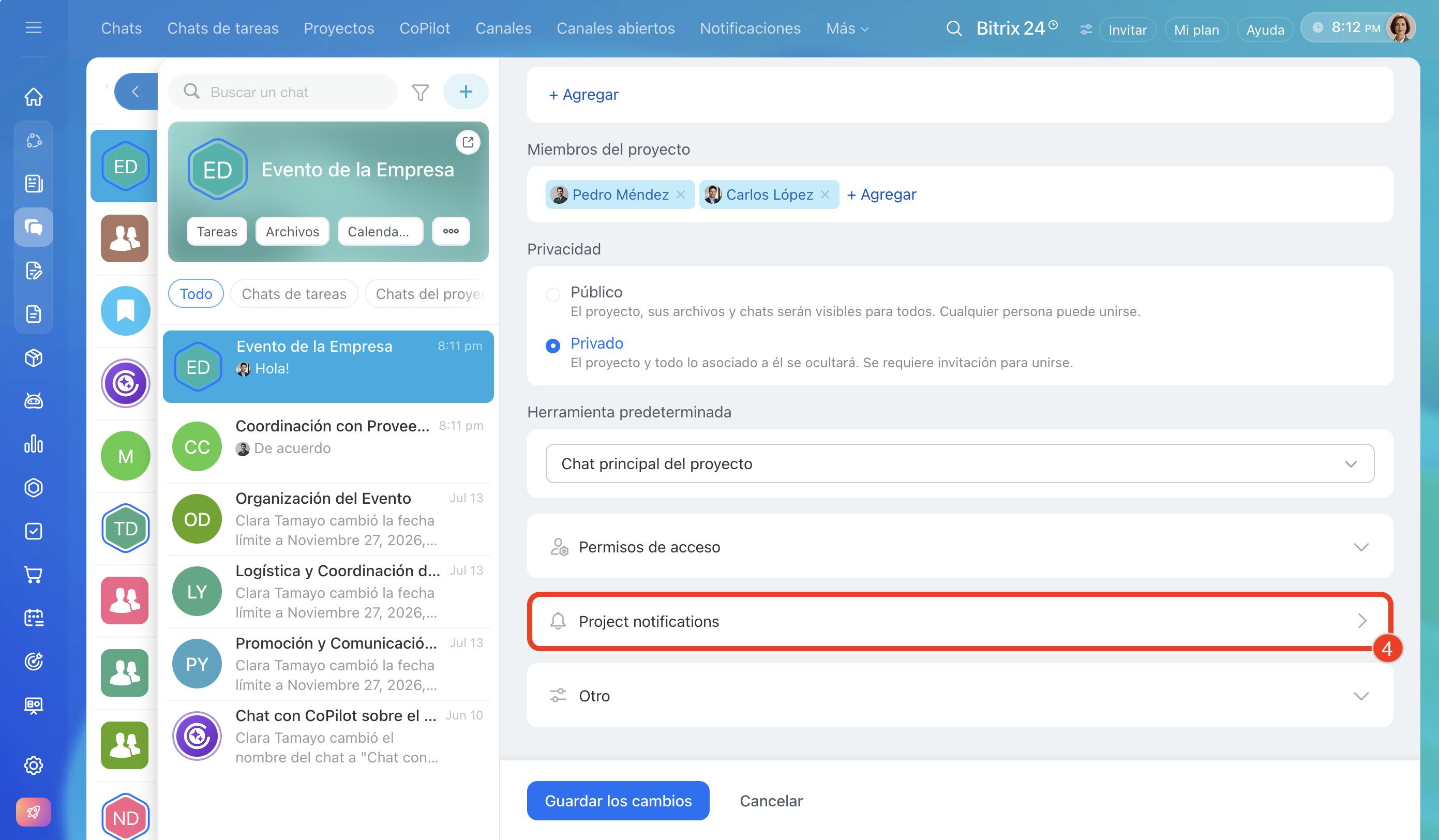Click the three-dots more button beside Calenda...
The height and width of the screenshot is (840, 1439).
(451, 231)
